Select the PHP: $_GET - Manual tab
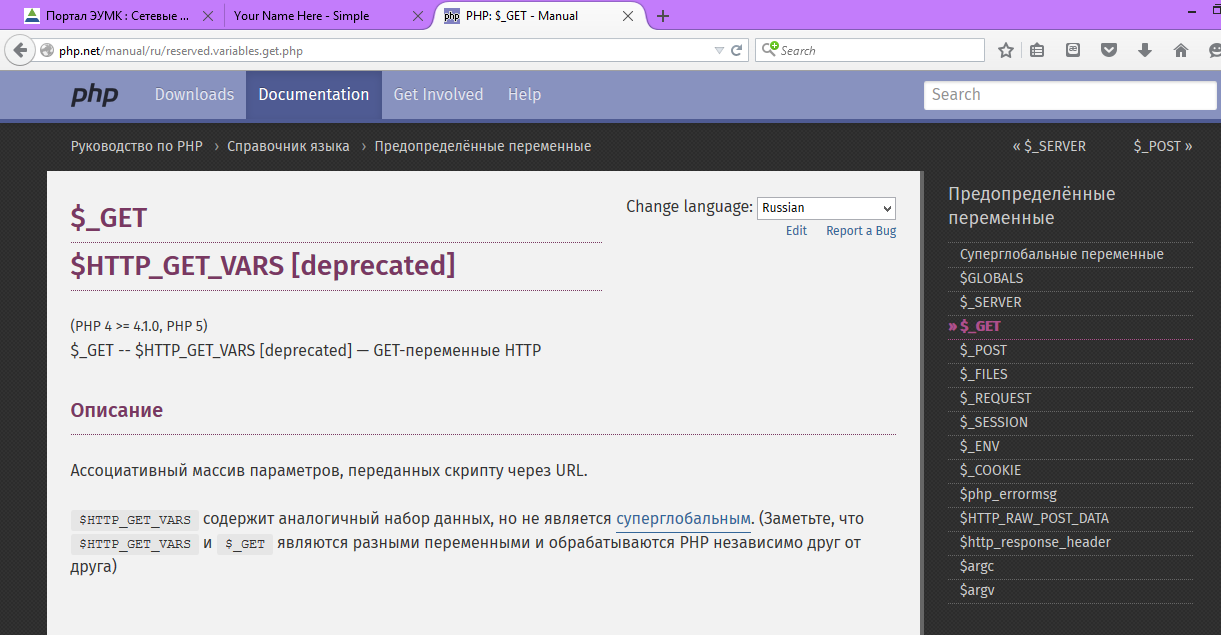The image size is (1221, 635). tap(540, 16)
